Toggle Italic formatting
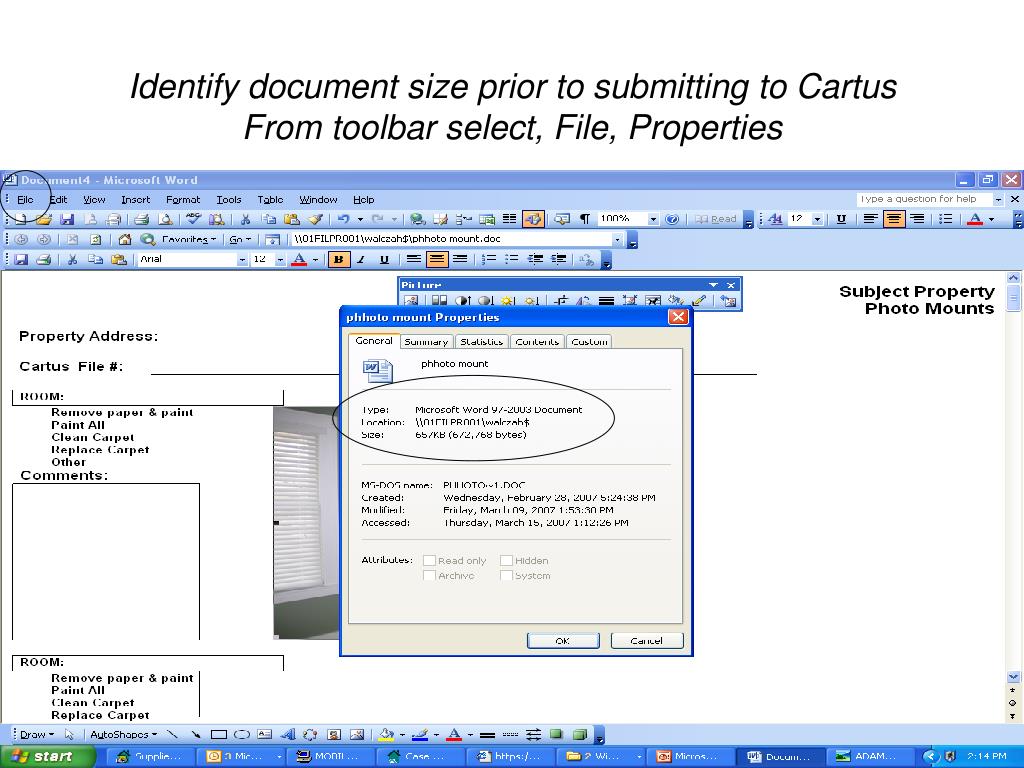The height and width of the screenshot is (768, 1024). coord(360,259)
